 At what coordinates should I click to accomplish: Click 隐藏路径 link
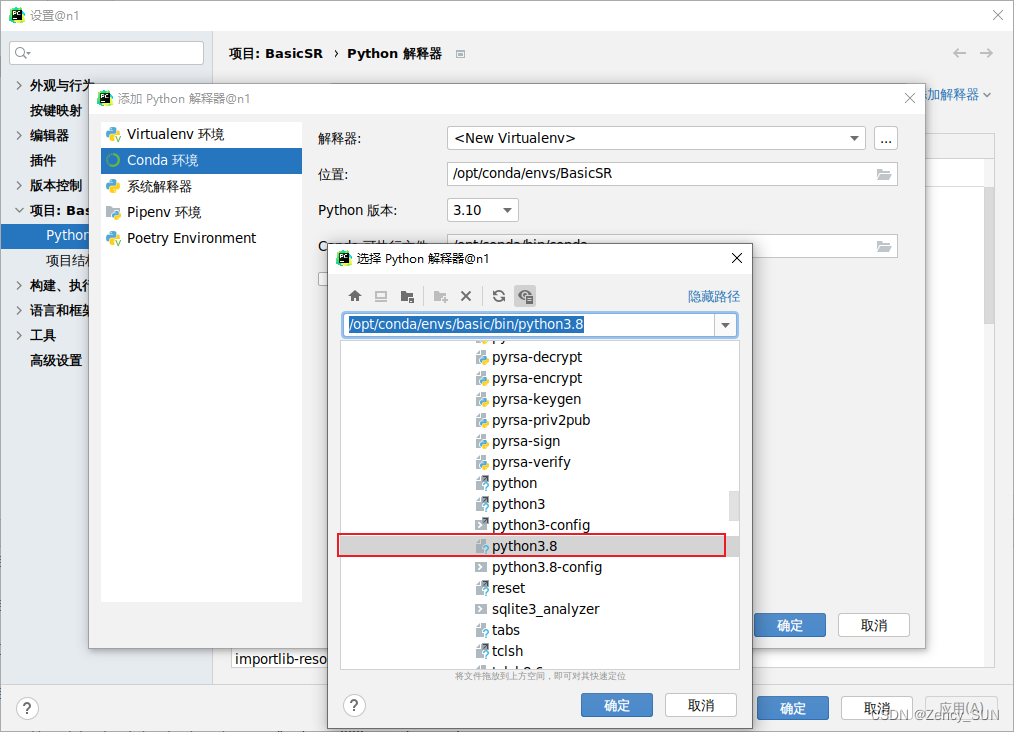pyautogui.click(x=713, y=296)
